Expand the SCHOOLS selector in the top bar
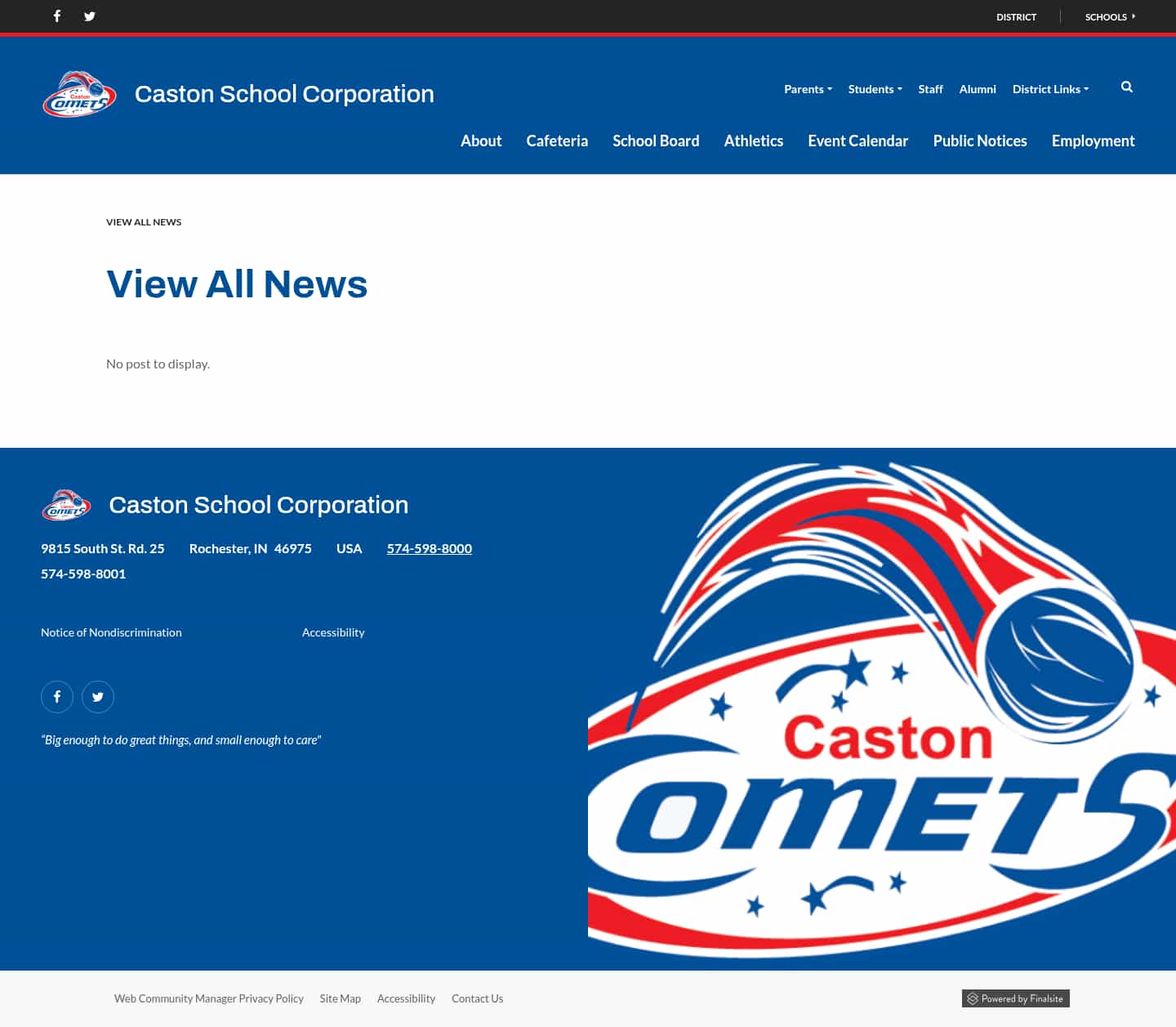The height and width of the screenshot is (1027, 1176). pyautogui.click(x=1109, y=16)
